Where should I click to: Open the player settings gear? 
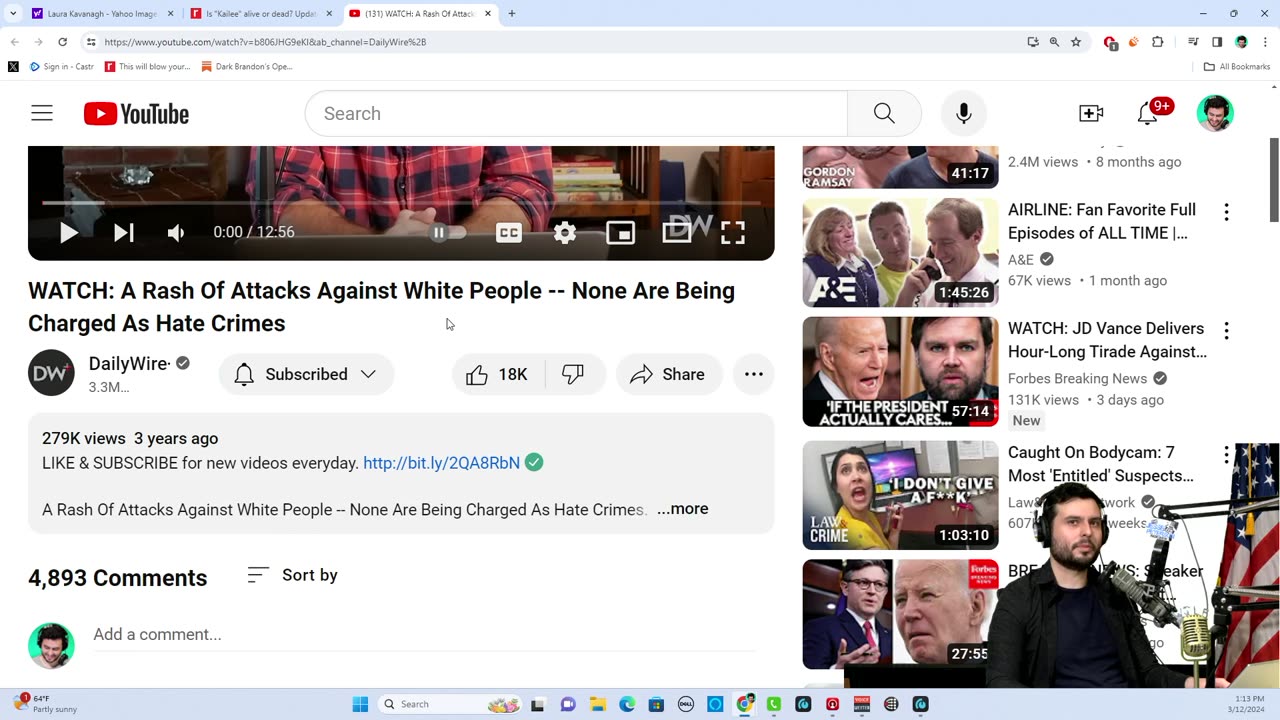pos(565,233)
